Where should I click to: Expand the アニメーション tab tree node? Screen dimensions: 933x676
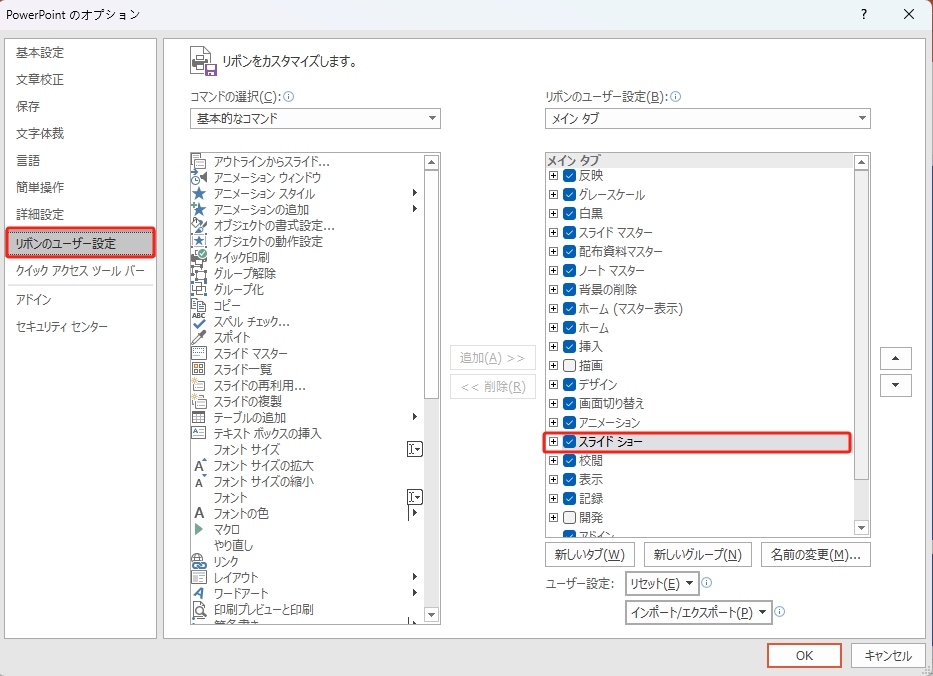point(553,422)
